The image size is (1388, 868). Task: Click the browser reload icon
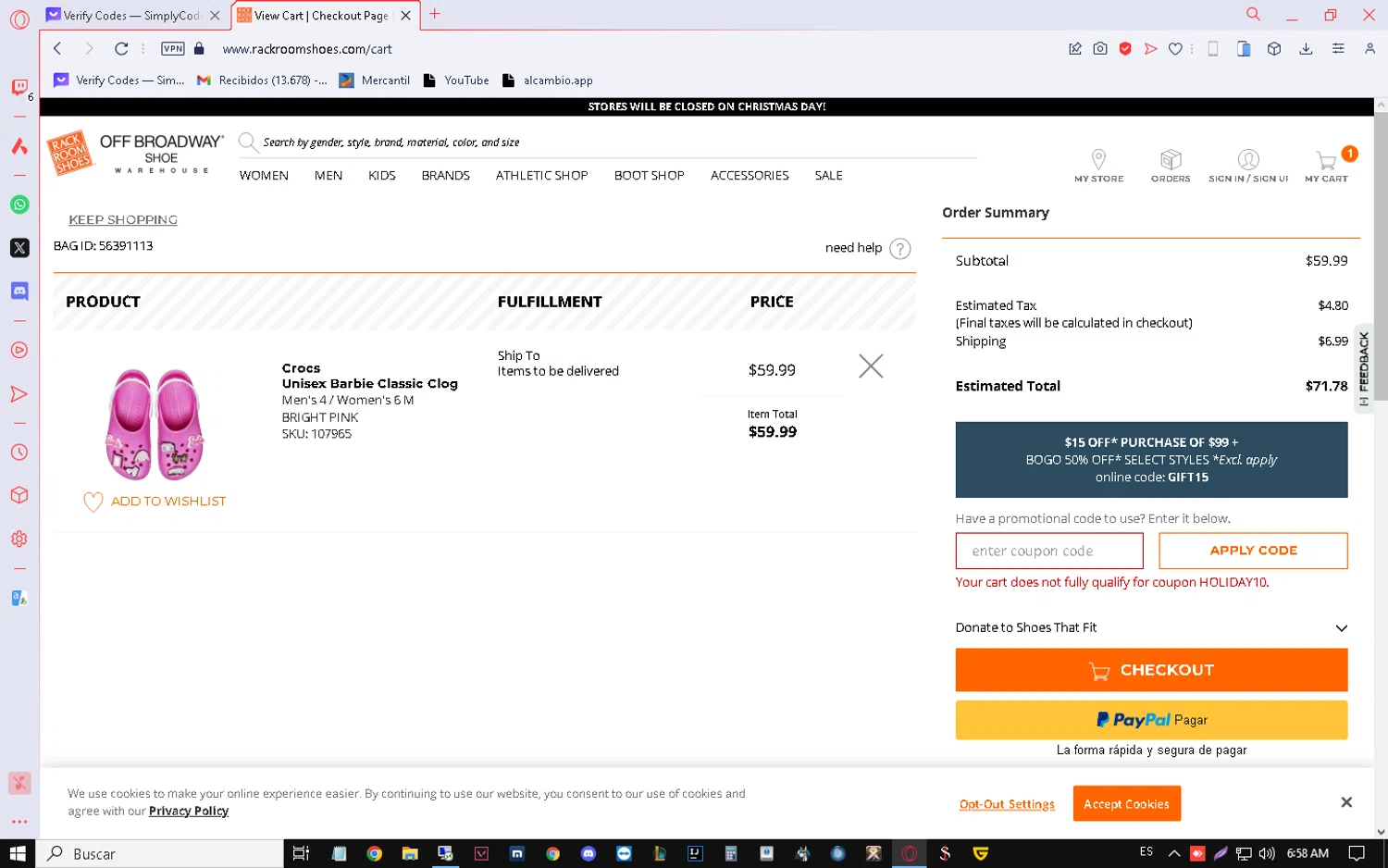click(121, 48)
